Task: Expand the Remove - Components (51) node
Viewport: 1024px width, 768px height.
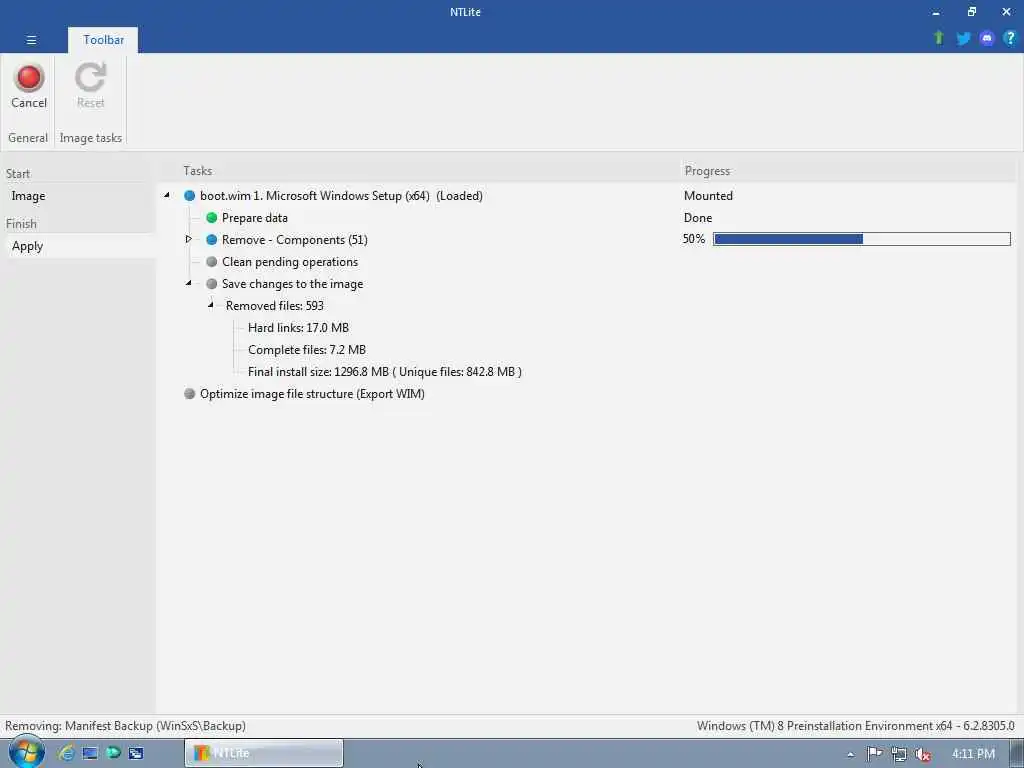Action: (x=189, y=239)
